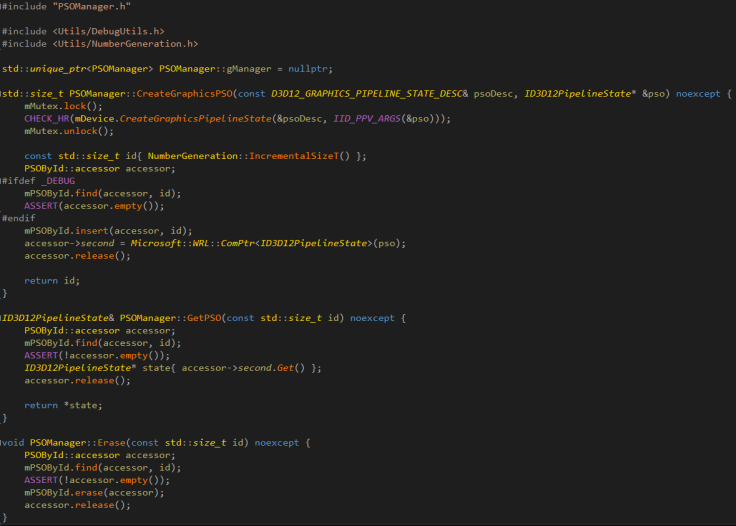This screenshot has height=526, width=736.
Task: Collapse the GetPSO function fold marker
Action: point(3,318)
